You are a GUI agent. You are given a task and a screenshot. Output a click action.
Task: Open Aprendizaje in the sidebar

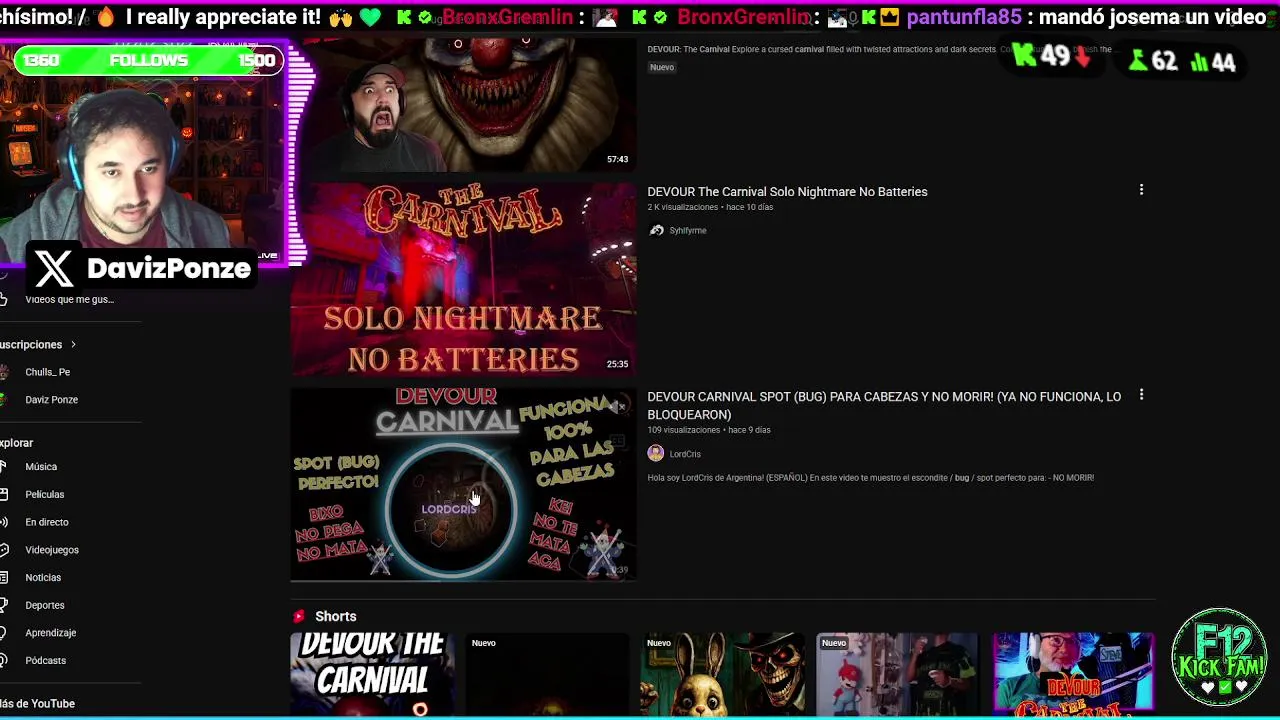point(51,633)
